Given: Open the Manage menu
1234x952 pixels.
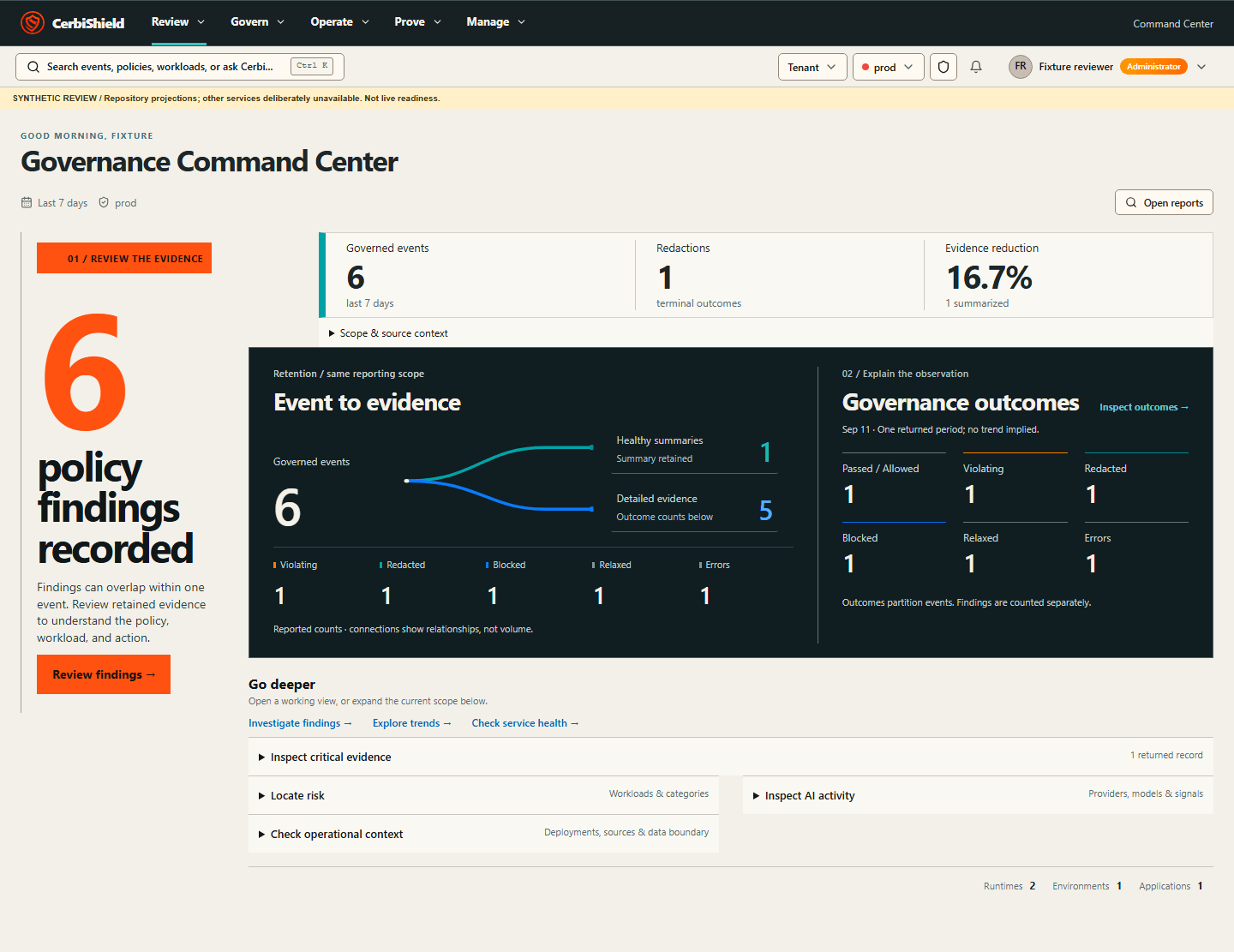Looking at the screenshot, I should point(495,22).
